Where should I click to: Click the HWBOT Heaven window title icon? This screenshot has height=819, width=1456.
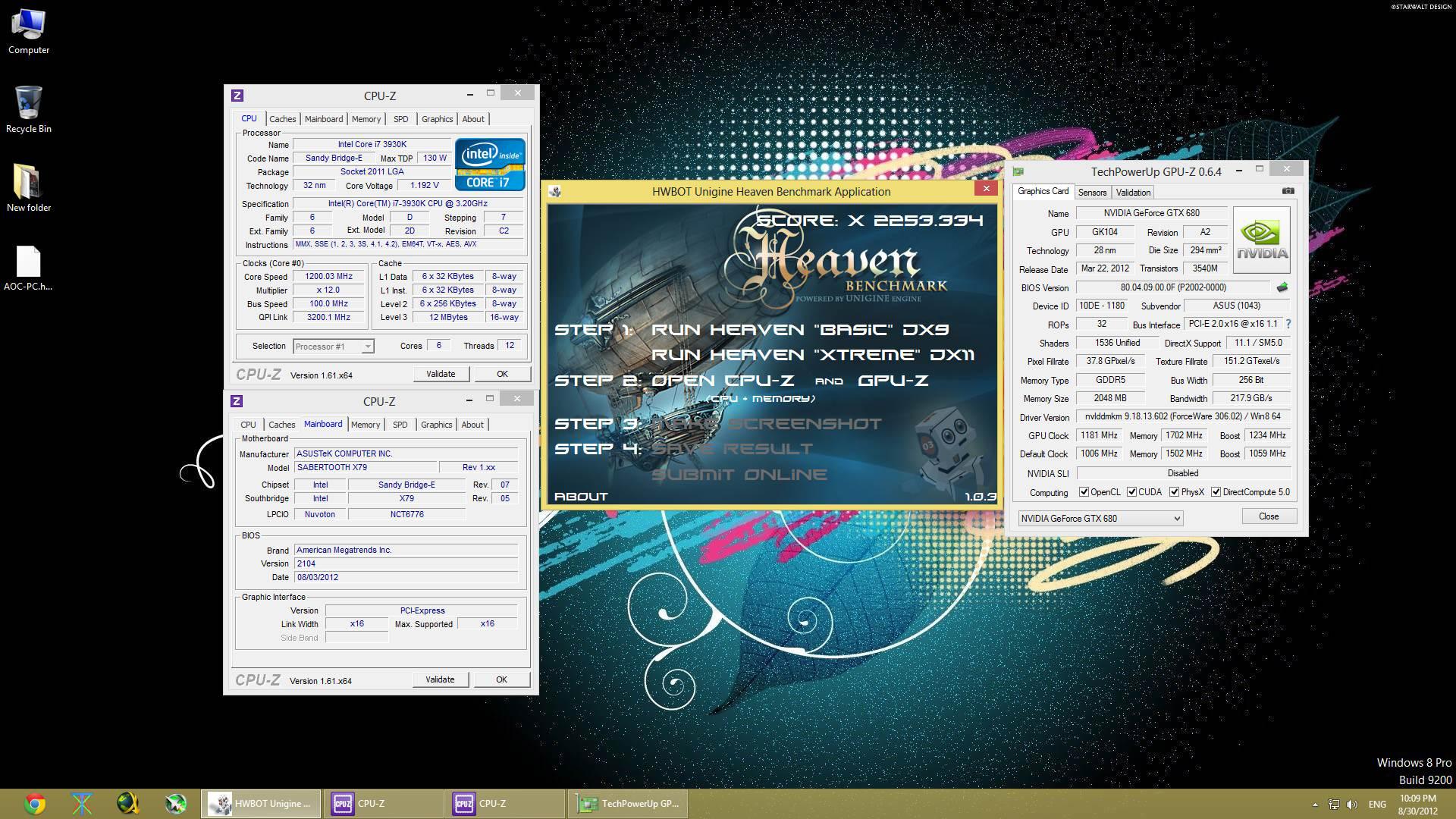(555, 192)
